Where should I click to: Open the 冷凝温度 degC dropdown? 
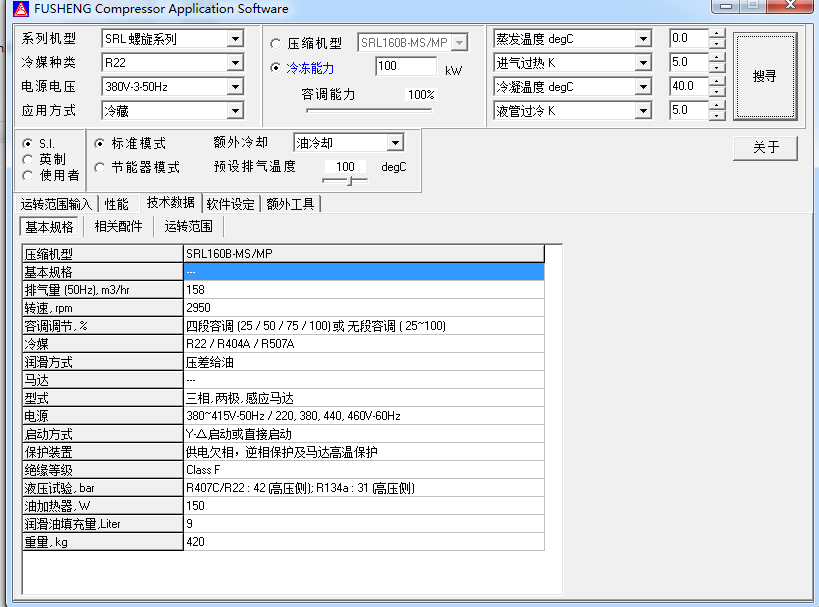(644, 87)
